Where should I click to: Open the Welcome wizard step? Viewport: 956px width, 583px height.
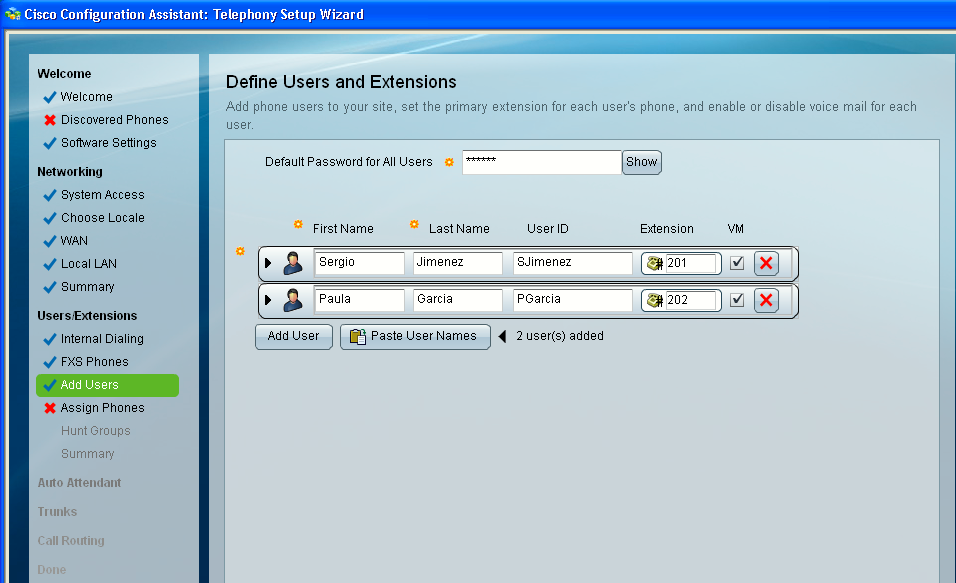coord(87,97)
